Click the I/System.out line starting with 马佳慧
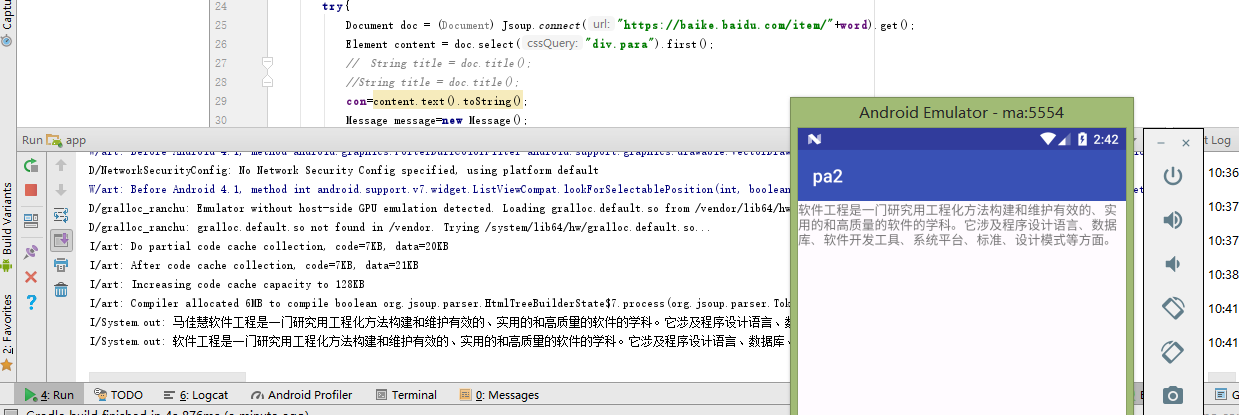The image size is (1239, 415). 438,322
